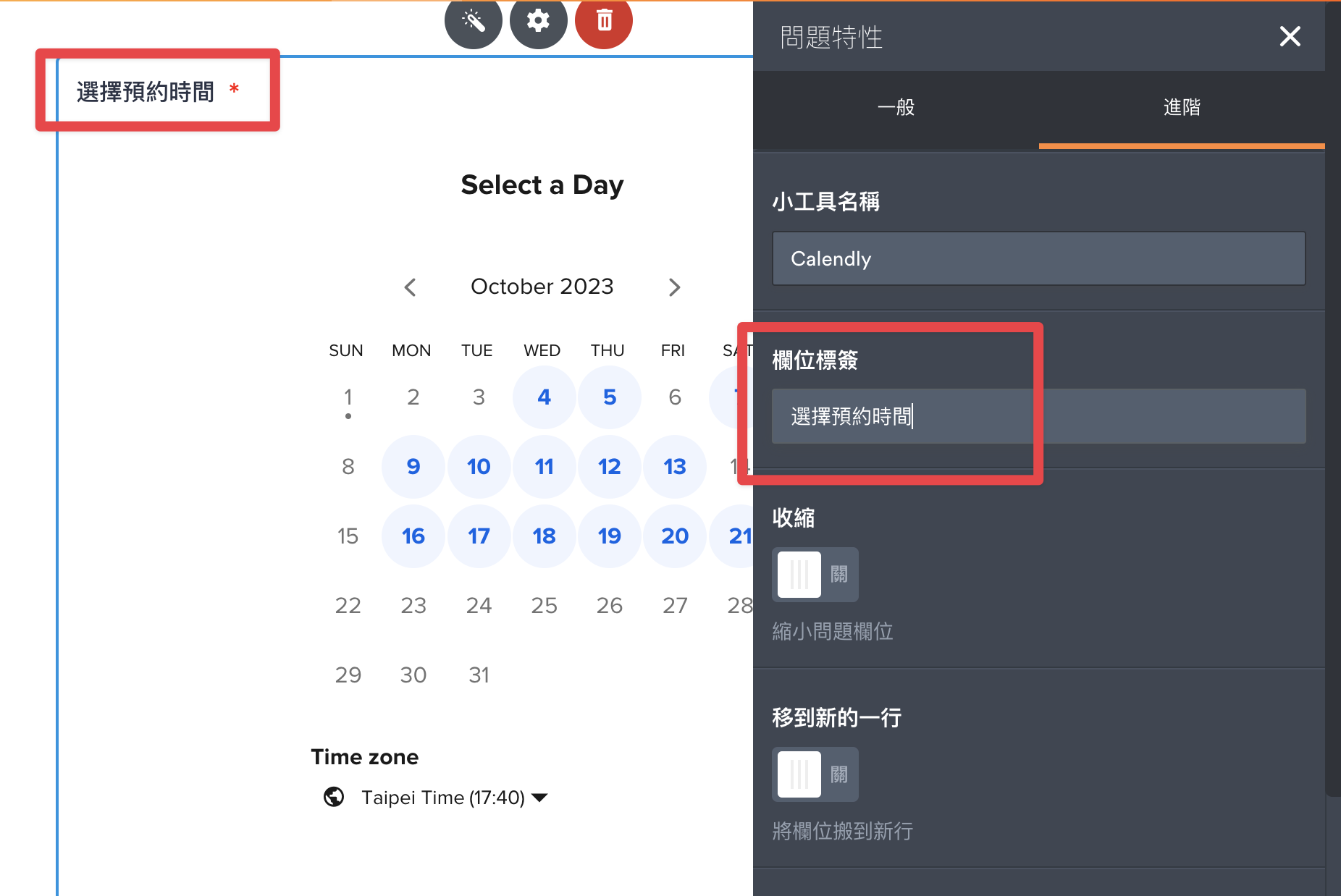The image size is (1341, 896).
Task: Toggle the 收縮 shrink switch
Action: tap(815, 575)
